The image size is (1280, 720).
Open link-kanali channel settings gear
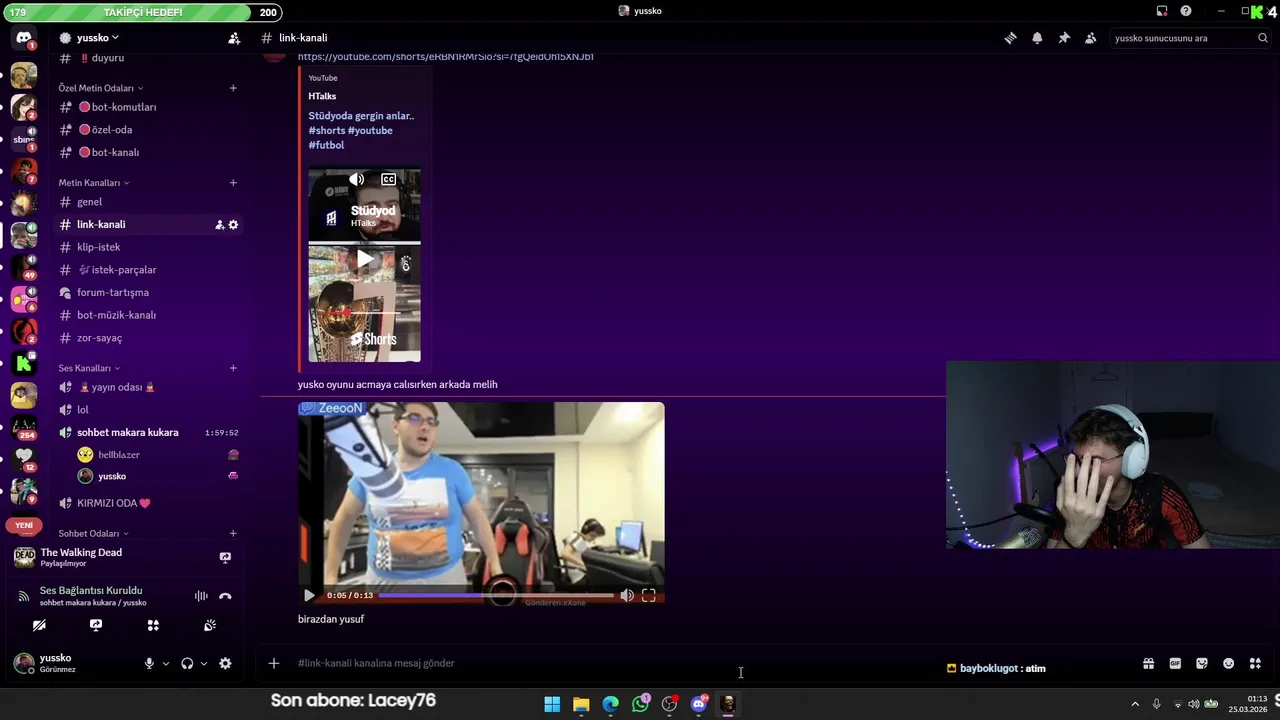tap(233, 225)
